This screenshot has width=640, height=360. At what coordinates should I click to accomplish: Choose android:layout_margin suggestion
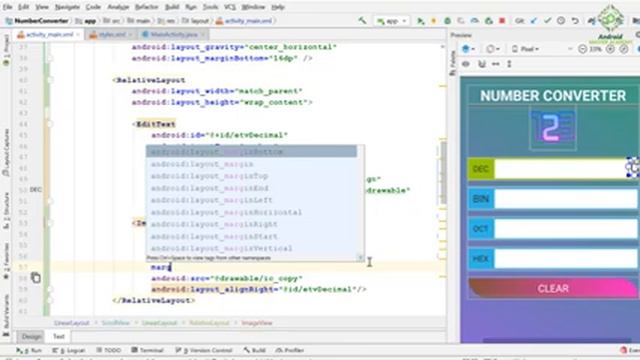[x=251, y=164]
